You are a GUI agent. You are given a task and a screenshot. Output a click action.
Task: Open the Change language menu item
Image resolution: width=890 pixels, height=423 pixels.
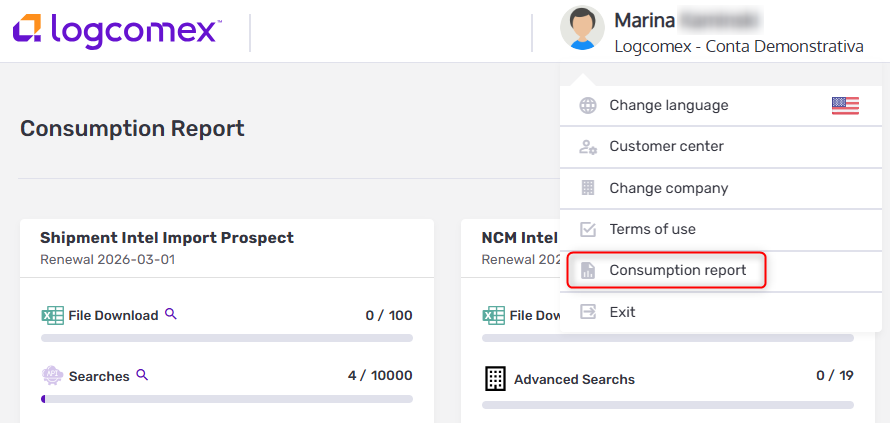pos(668,106)
